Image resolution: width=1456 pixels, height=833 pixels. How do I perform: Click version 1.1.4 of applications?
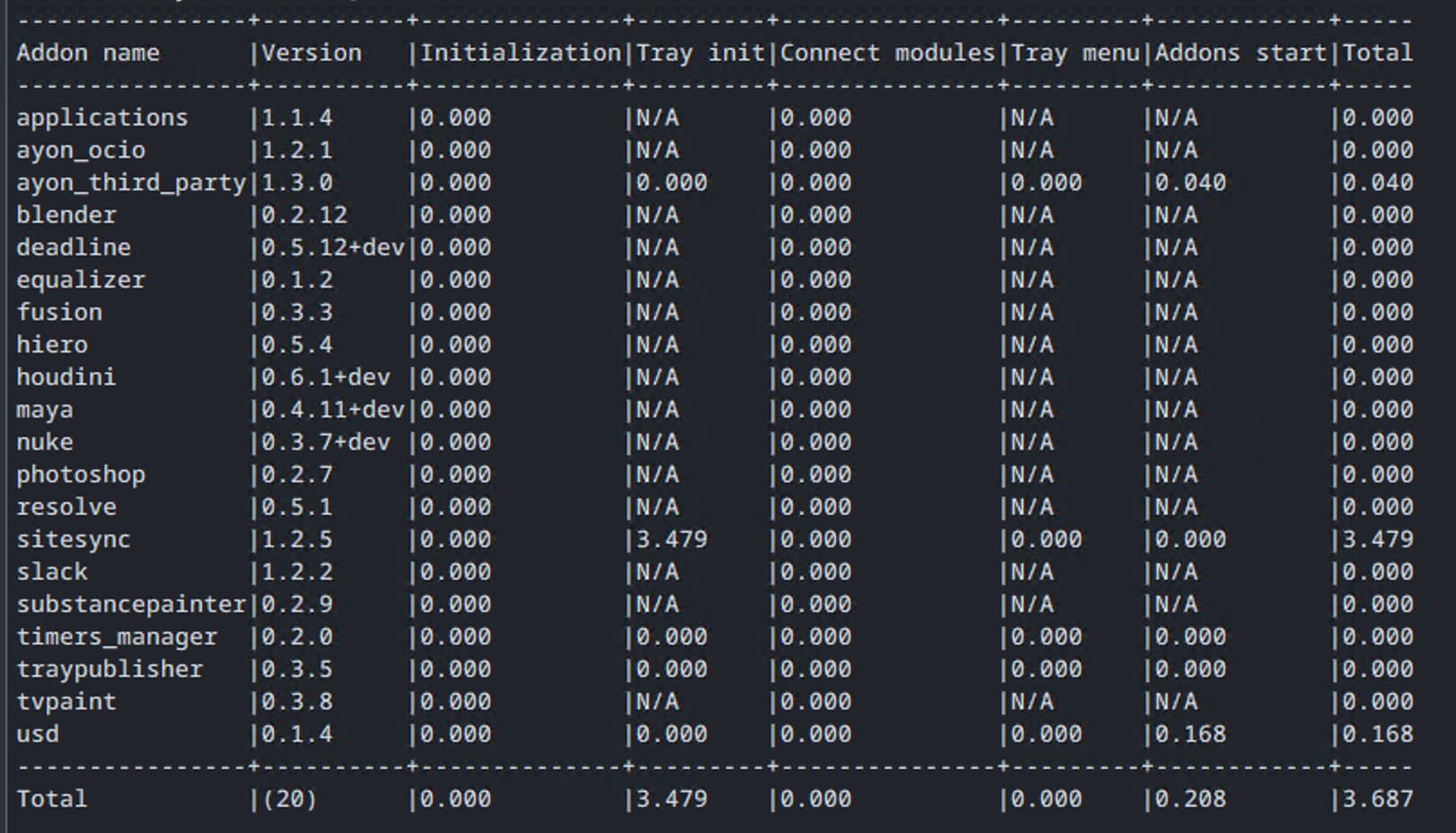tap(297, 118)
